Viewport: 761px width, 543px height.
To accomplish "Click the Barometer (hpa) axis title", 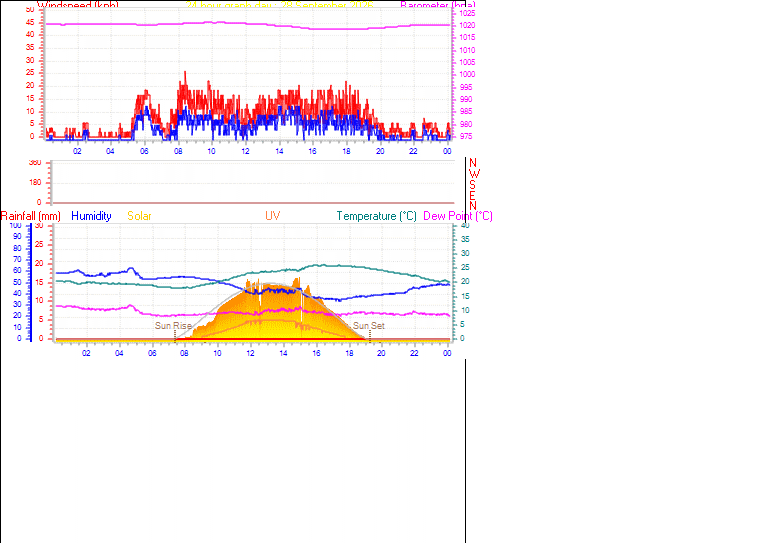I will [x=438, y=5].
